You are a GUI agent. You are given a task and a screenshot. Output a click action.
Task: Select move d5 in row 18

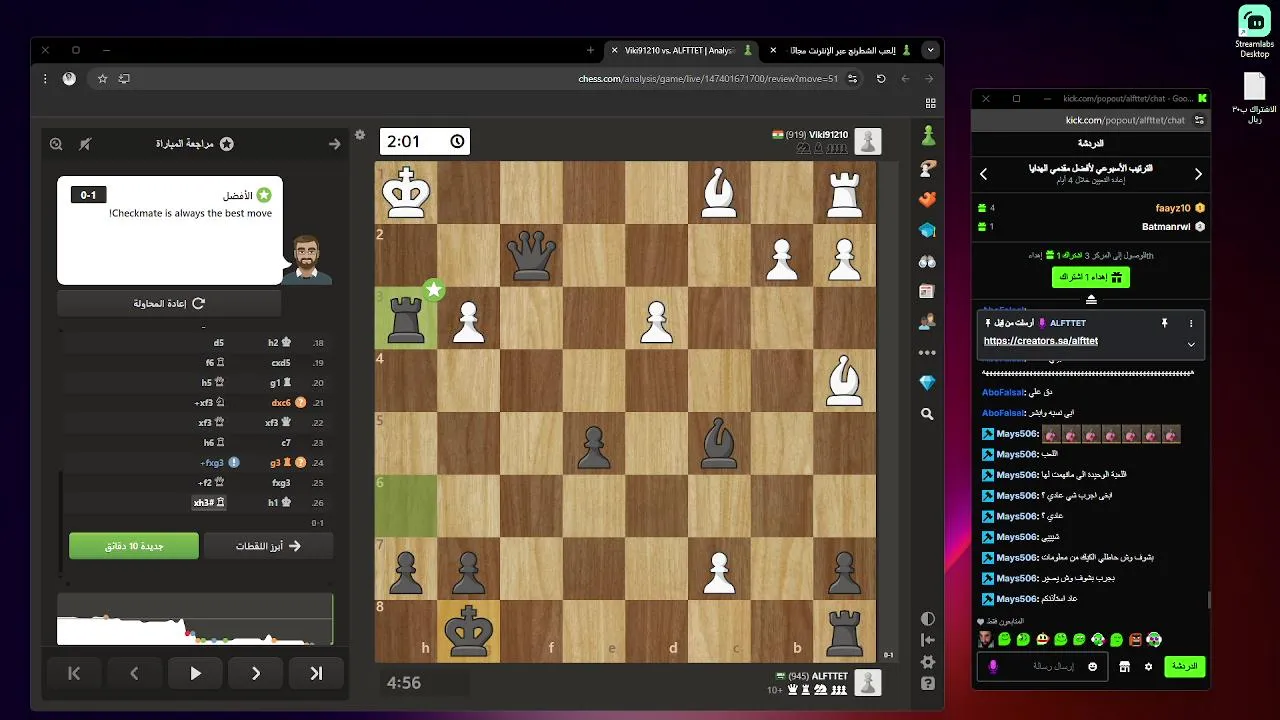[219, 343]
